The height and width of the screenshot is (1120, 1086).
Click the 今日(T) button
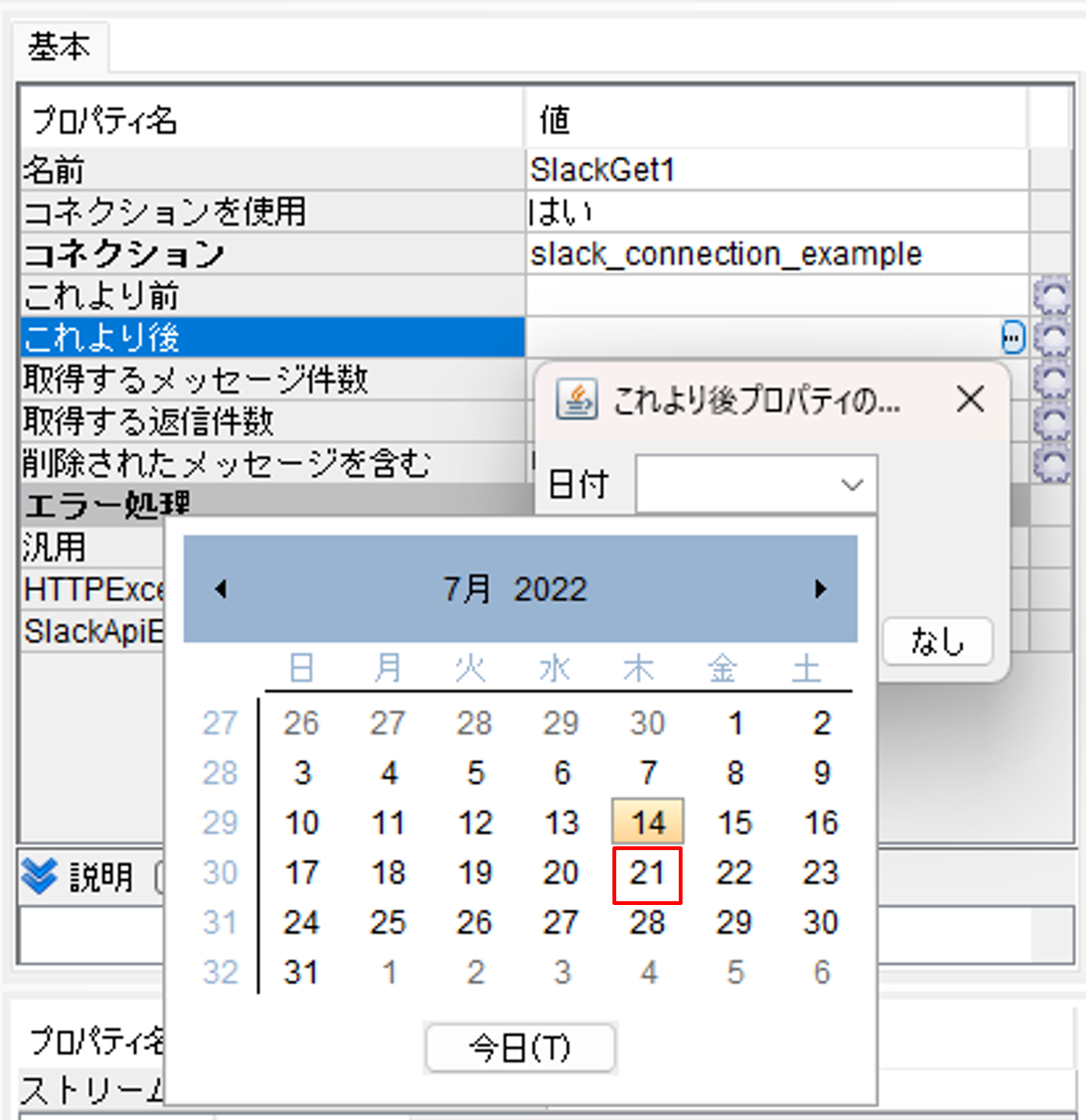tap(520, 1048)
